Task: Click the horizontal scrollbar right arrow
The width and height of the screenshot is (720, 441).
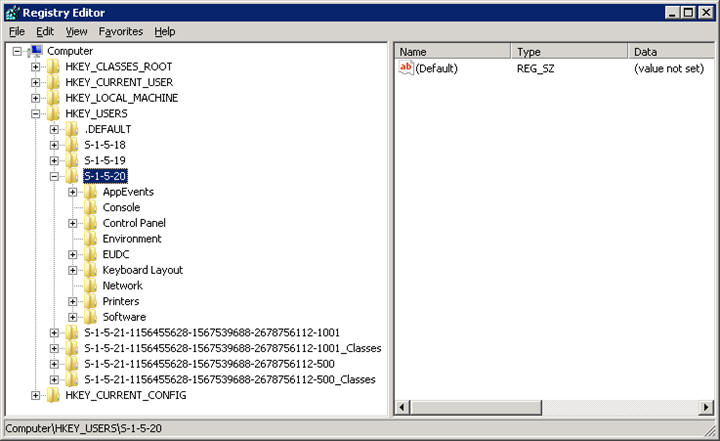Action: click(x=706, y=407)
